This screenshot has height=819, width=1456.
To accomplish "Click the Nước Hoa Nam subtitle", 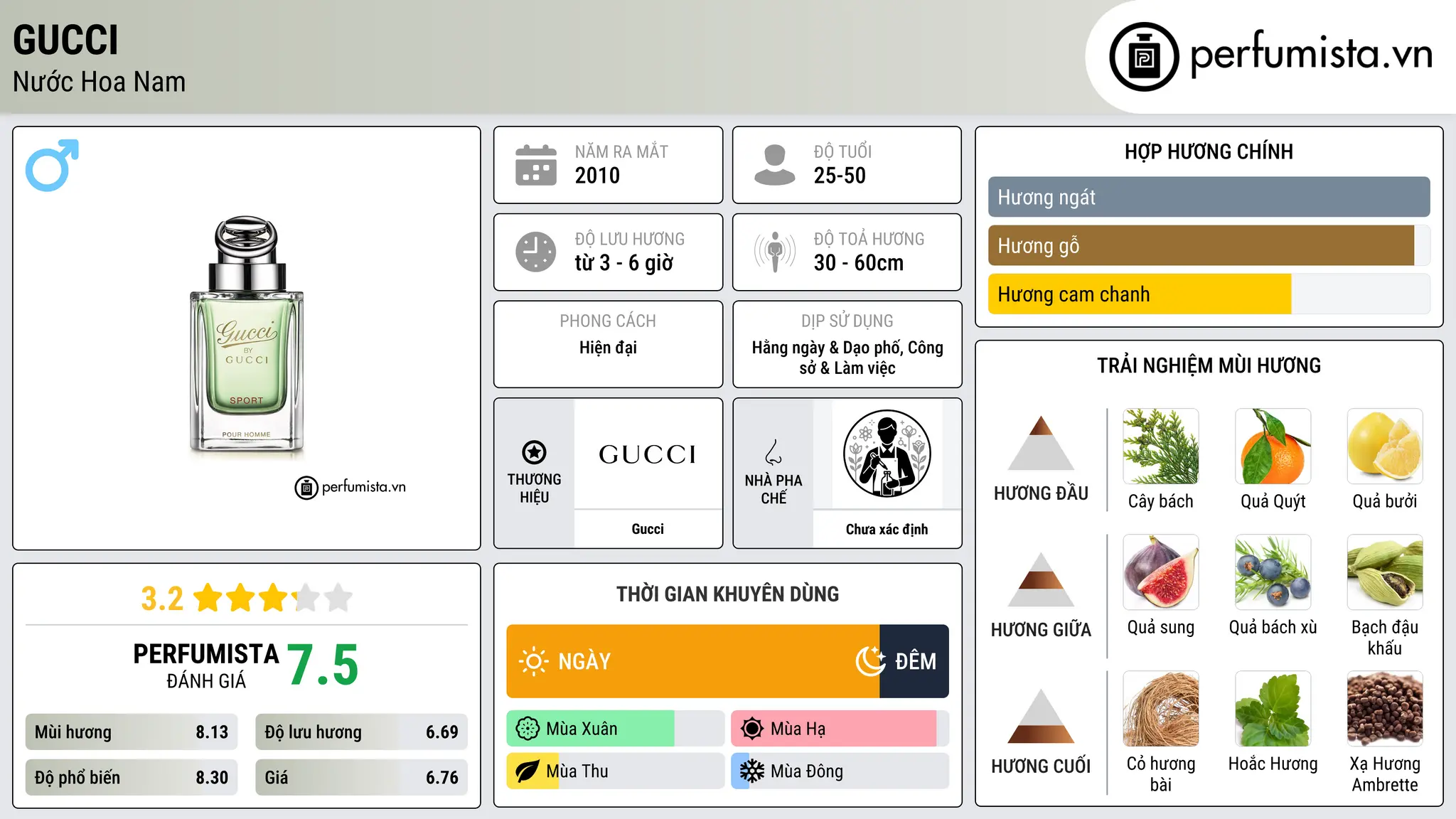I will (99, 82).
